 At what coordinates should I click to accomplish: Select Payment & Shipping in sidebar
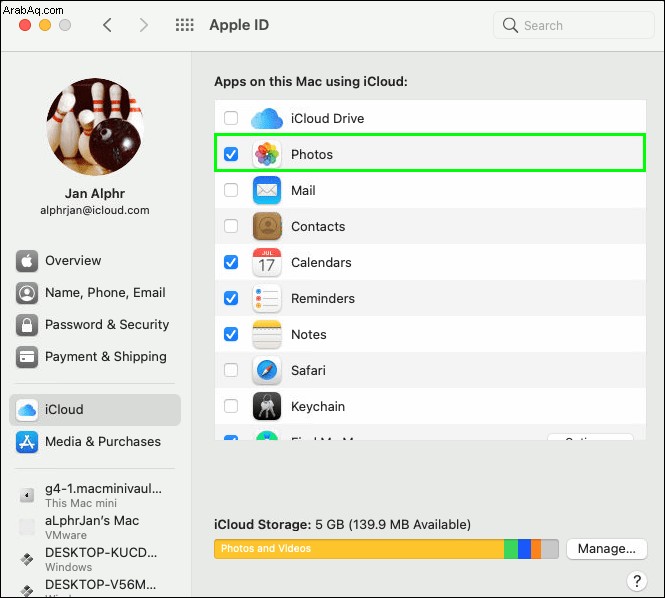95,357
